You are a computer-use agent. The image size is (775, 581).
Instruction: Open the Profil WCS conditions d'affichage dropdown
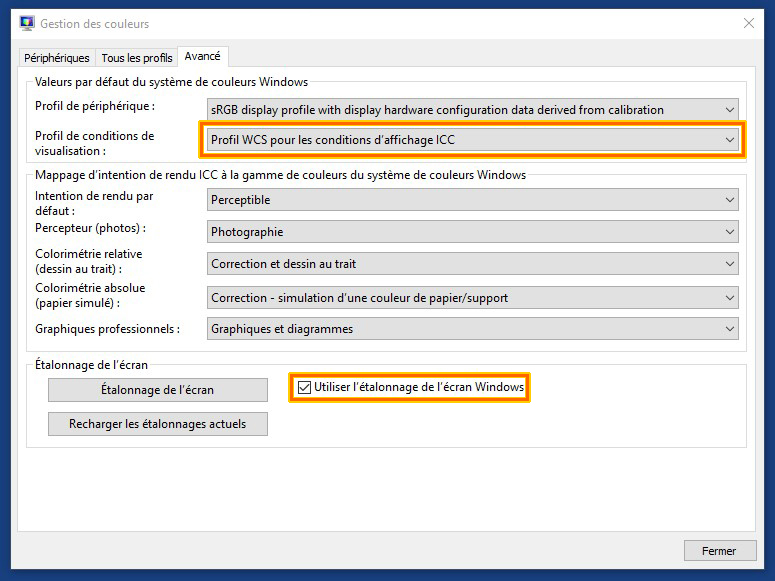[x=473, y=140]
